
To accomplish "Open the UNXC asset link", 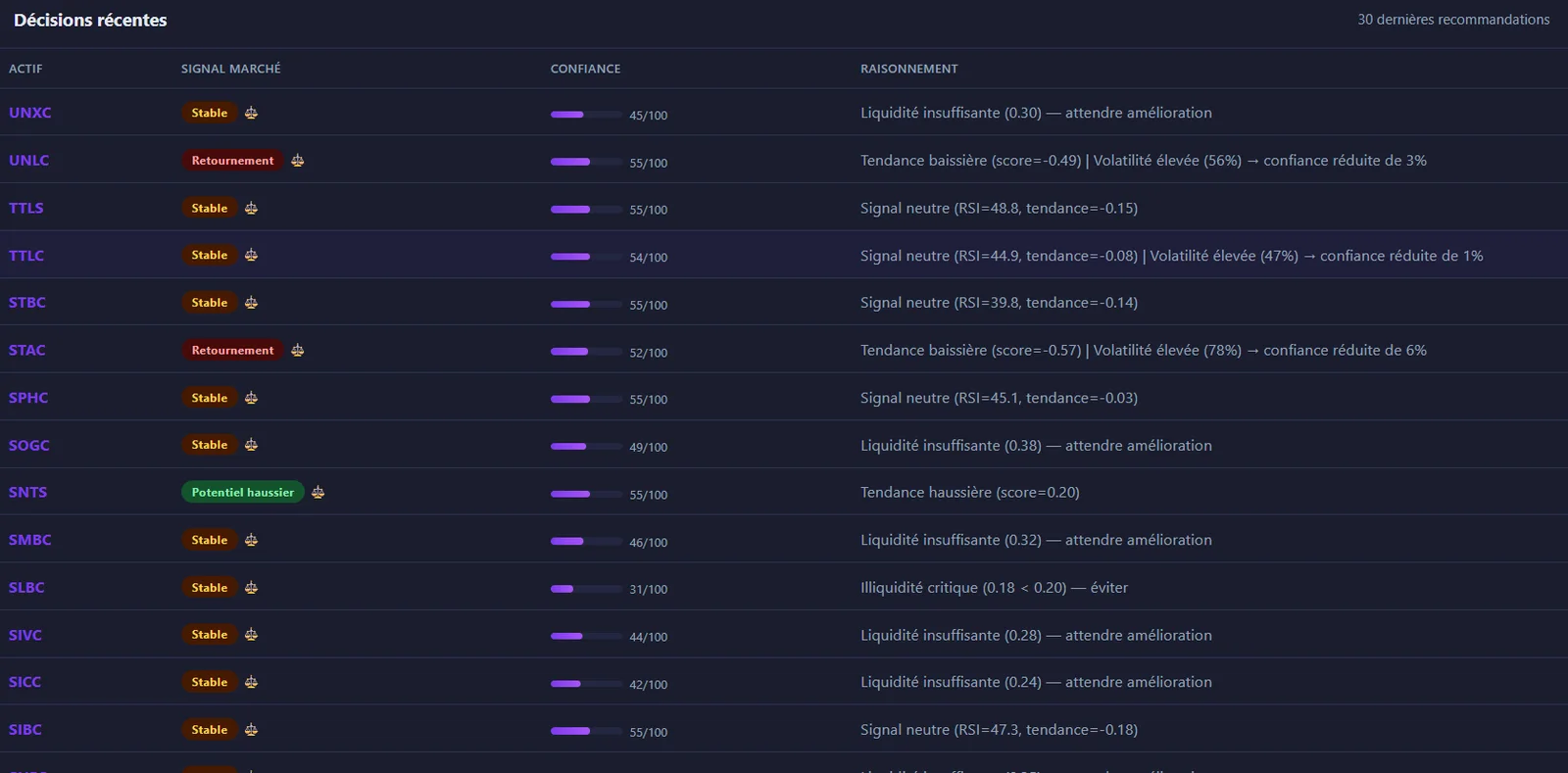I will pos(30,113).
